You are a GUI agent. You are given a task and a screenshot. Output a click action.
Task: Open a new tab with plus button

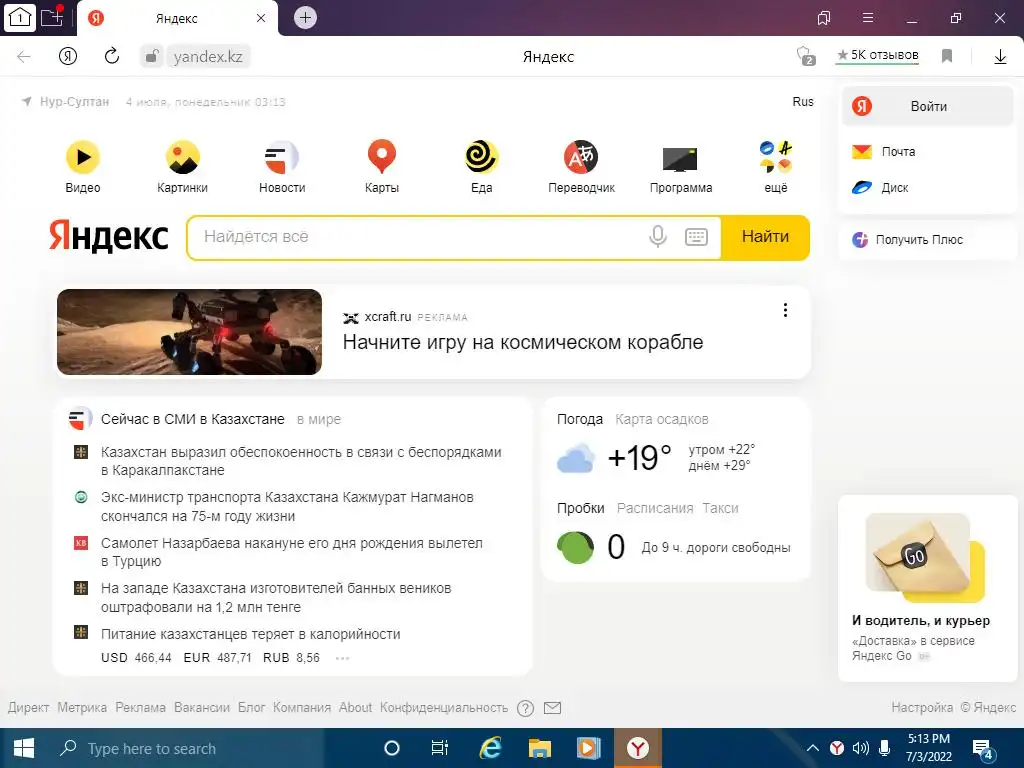(x=305, y=18)
